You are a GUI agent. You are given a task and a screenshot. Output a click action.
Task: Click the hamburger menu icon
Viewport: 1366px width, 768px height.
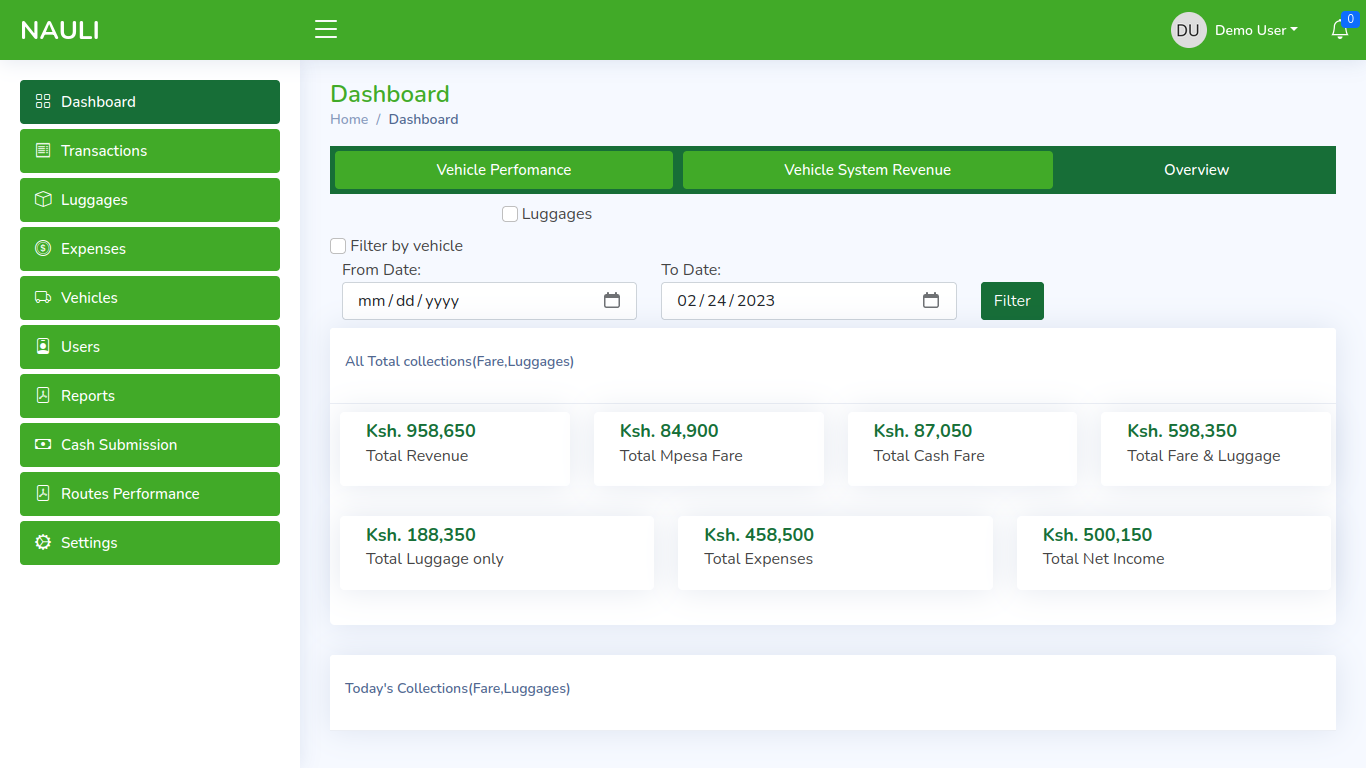click(x=326, y=29)
